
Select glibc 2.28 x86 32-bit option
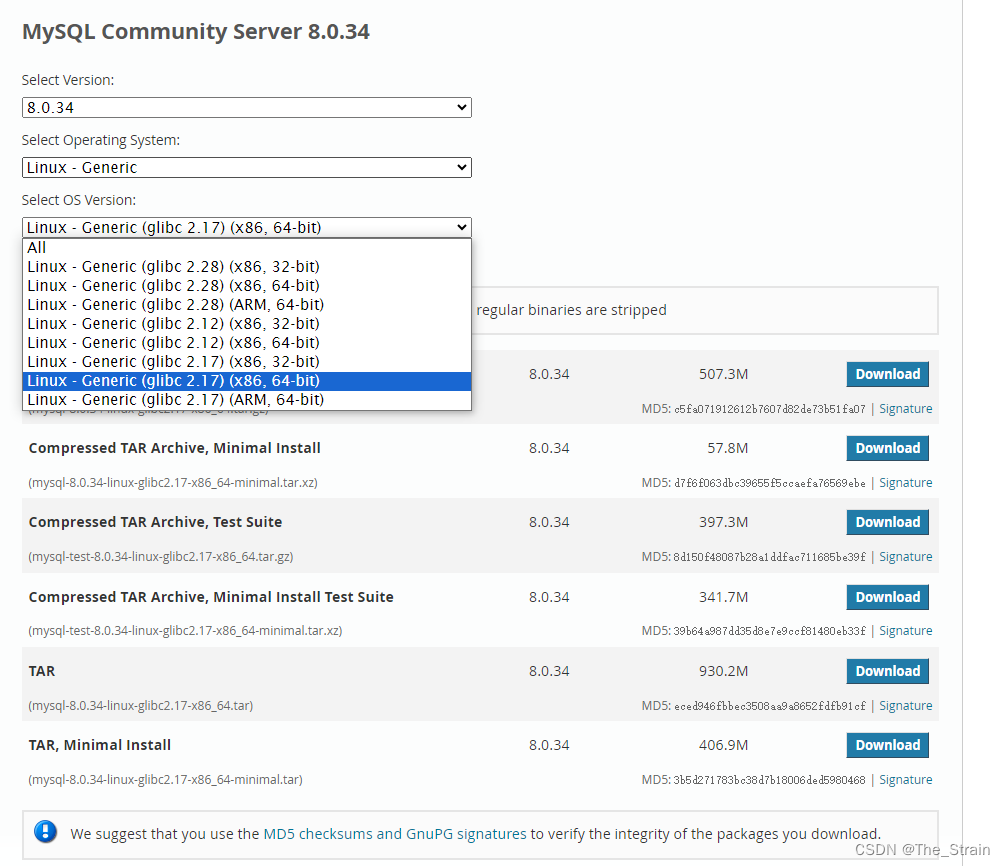(x=247, y=267)
